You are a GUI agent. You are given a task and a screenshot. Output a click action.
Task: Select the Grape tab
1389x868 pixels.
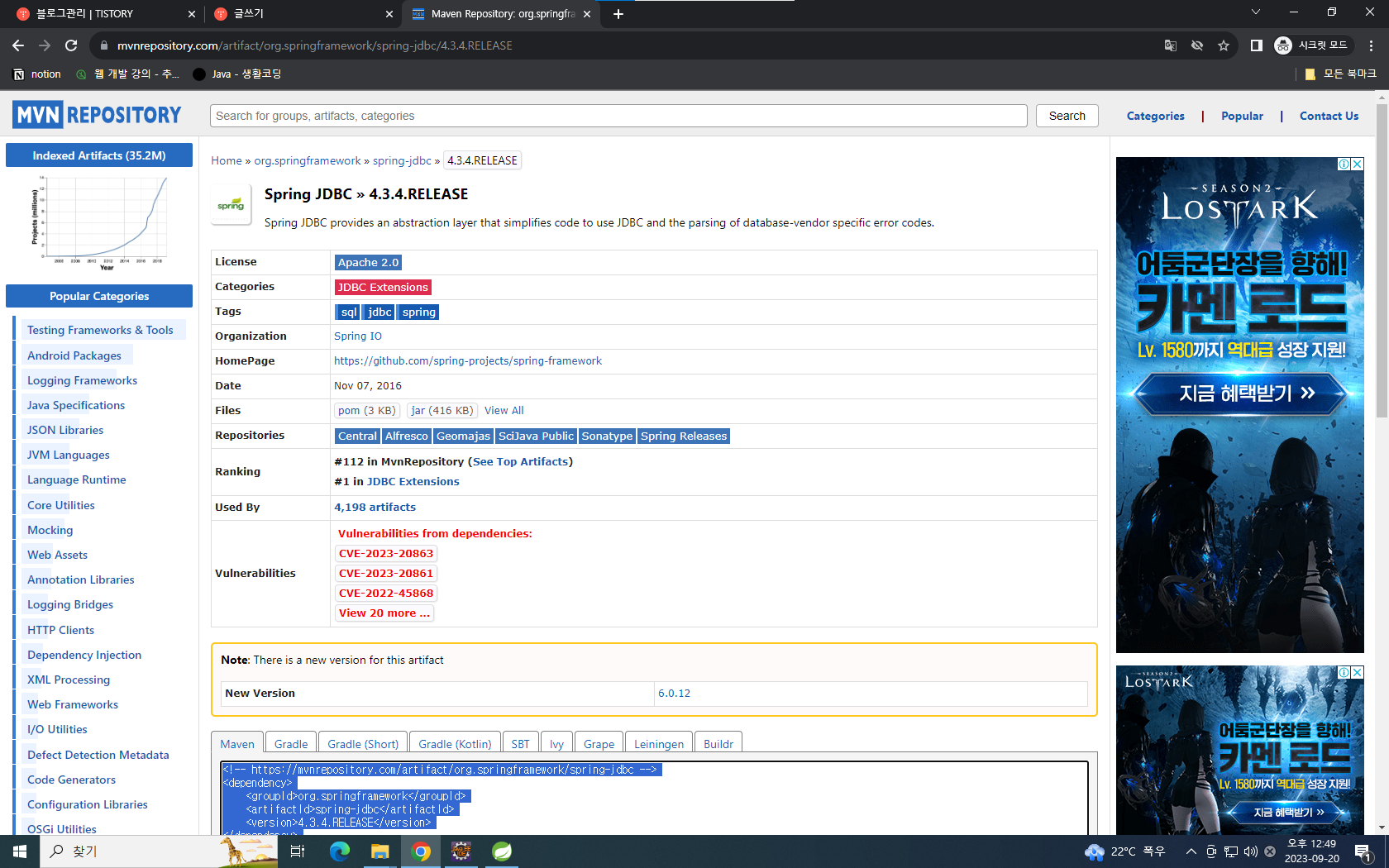[599, 744]
